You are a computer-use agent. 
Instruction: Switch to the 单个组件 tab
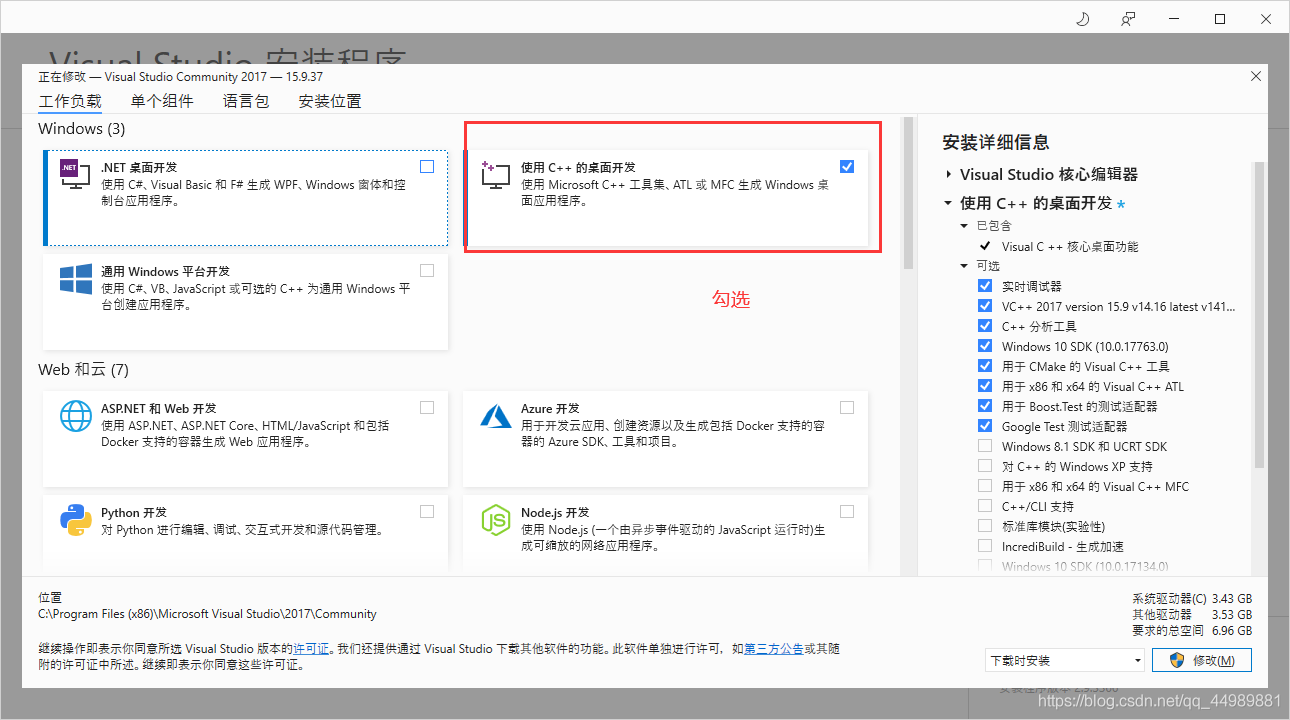(x=162, y=101)
